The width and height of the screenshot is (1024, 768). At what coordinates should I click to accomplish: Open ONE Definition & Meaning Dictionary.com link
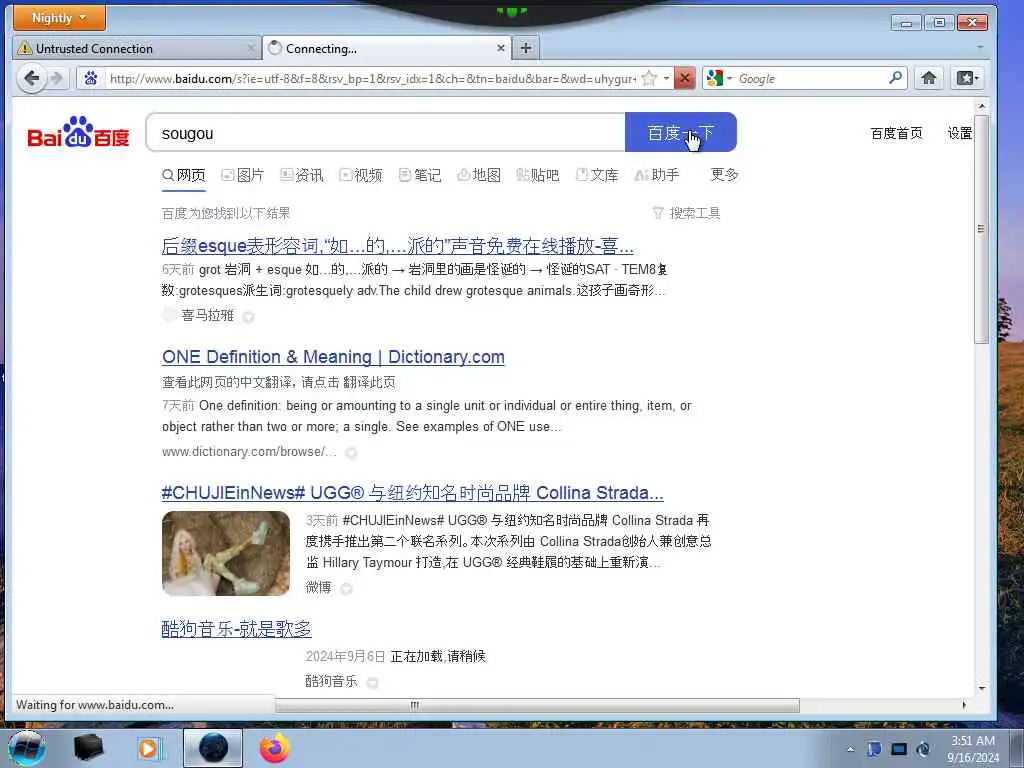point(333,357)
